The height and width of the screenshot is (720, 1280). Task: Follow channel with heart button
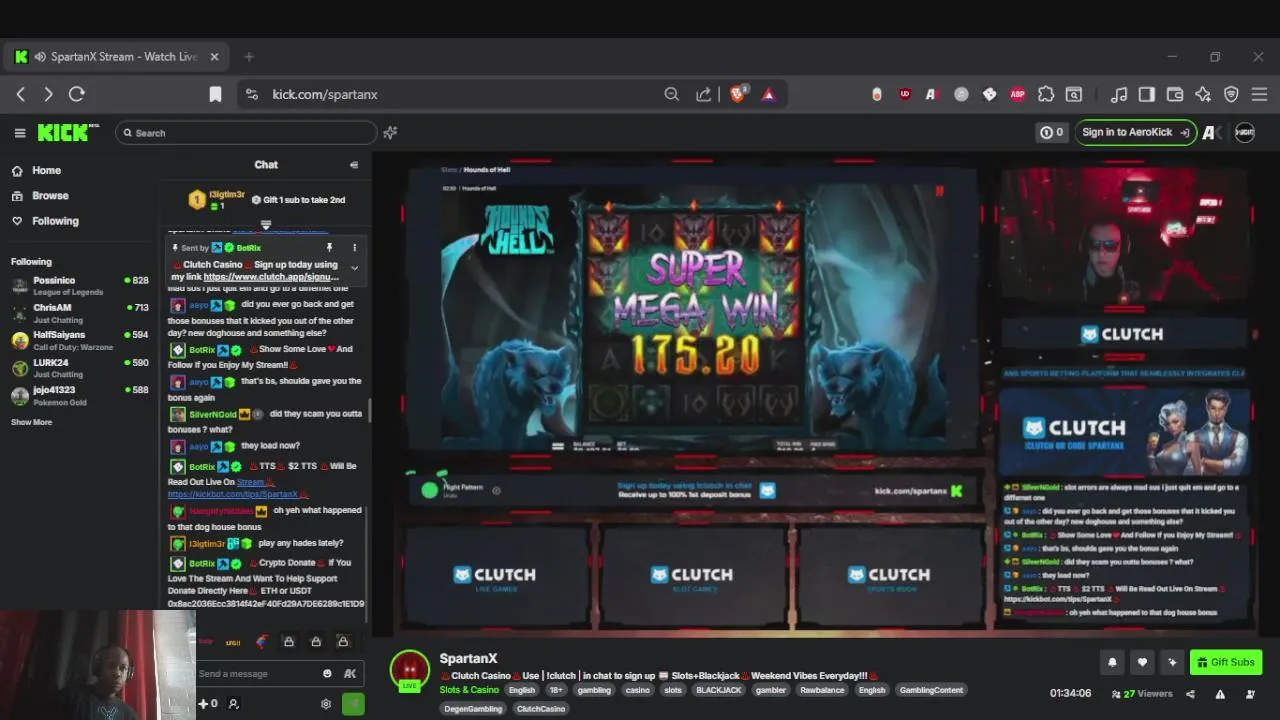(x=1142, y=662)
